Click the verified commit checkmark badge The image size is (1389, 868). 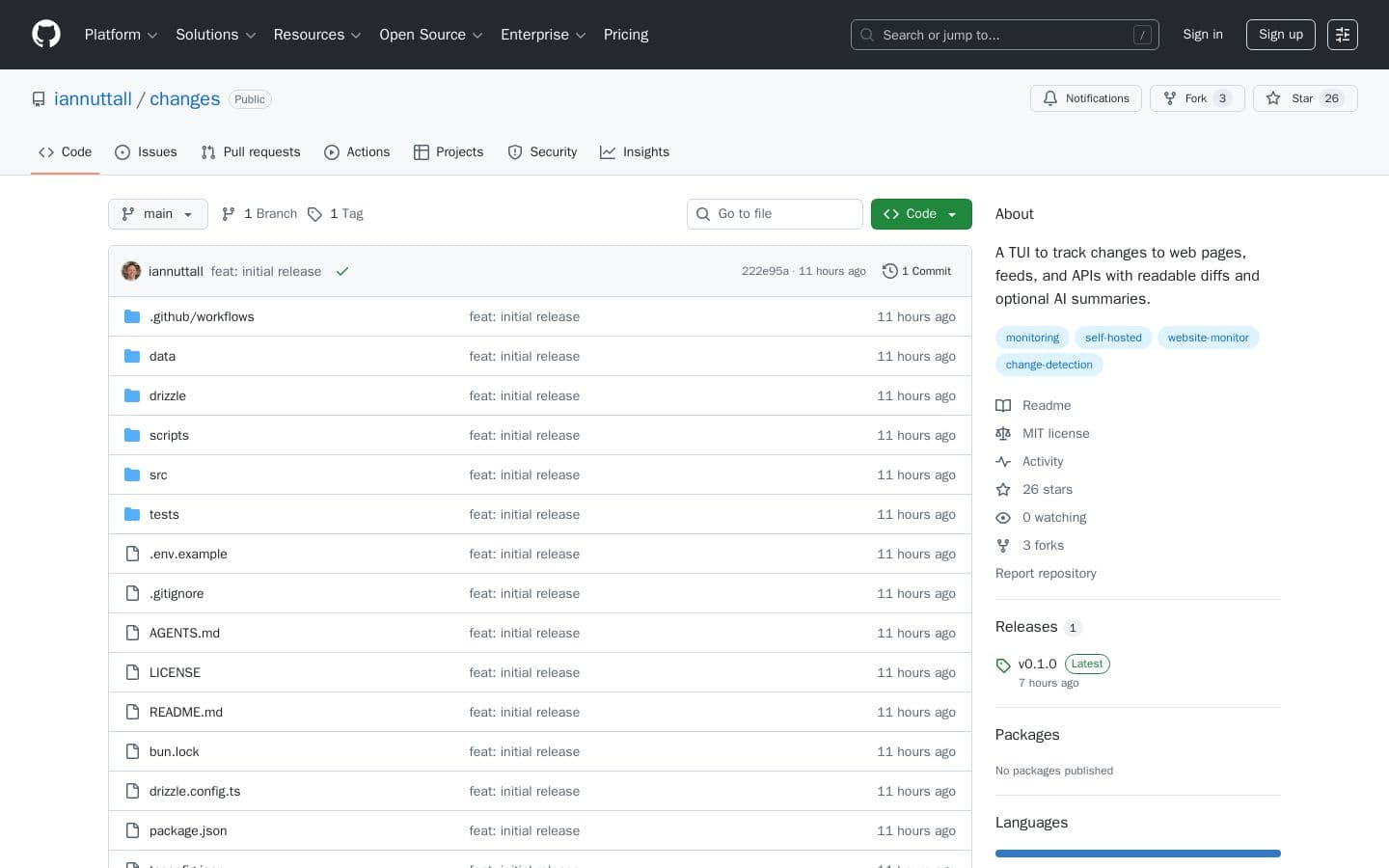click(342, 271)
